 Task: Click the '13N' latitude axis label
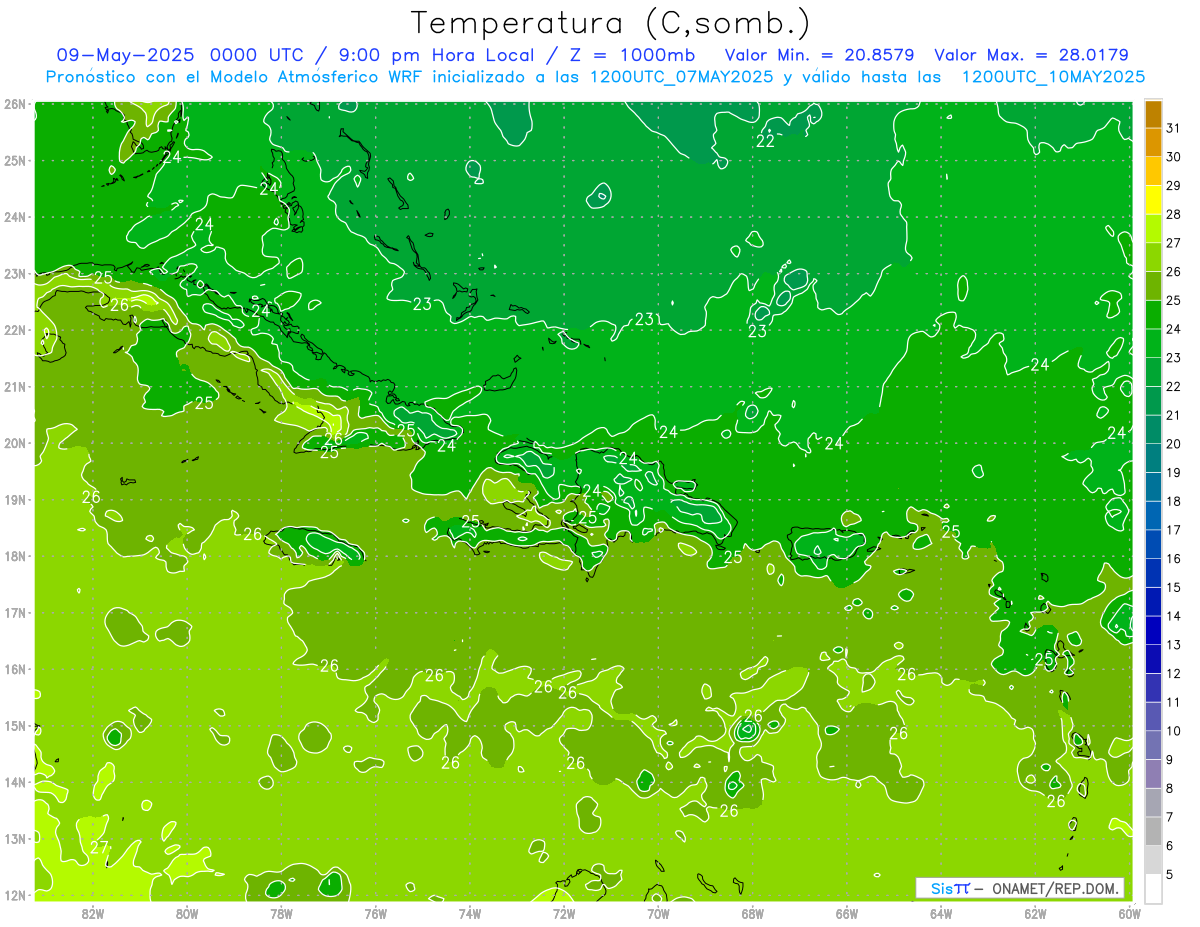pyautogui.click(x=15, y=839)
